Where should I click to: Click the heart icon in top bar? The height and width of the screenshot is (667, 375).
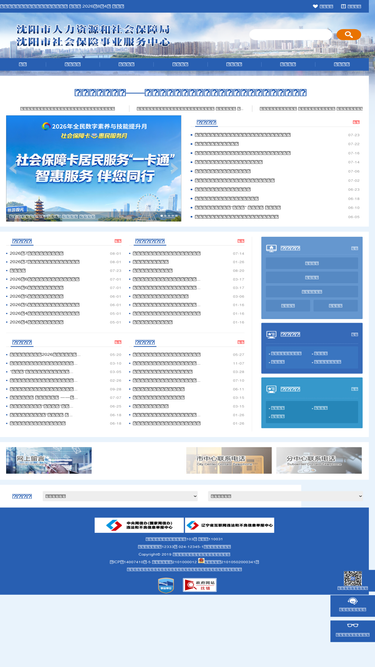(315, 6)
